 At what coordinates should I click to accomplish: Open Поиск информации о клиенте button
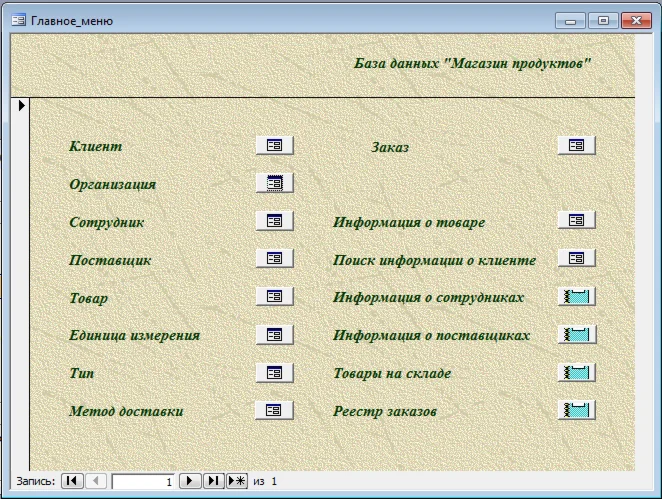576,259
